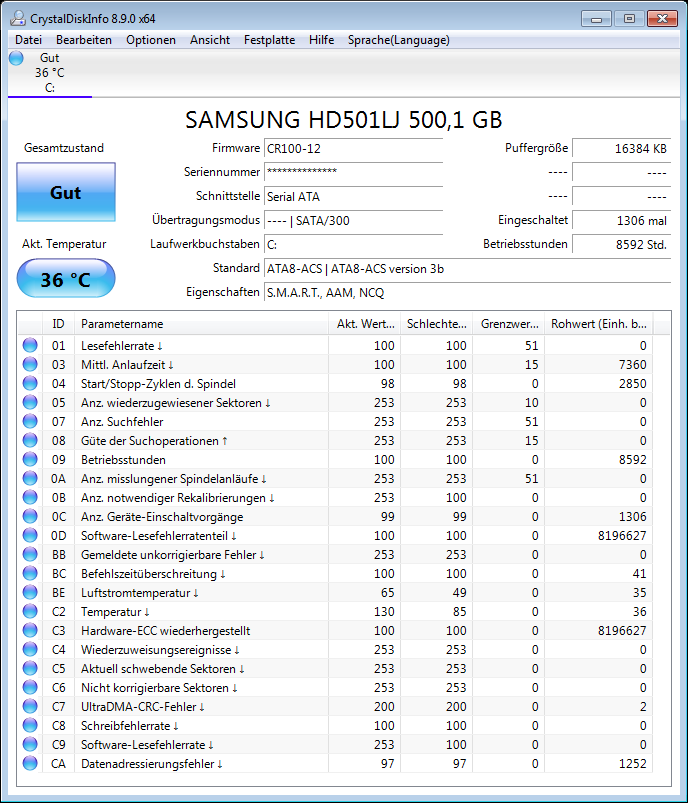The image size is (688, 803).
Task: Click status orb for Wiederzuweisungsereignisse row
Action: [x=30, y=649]
